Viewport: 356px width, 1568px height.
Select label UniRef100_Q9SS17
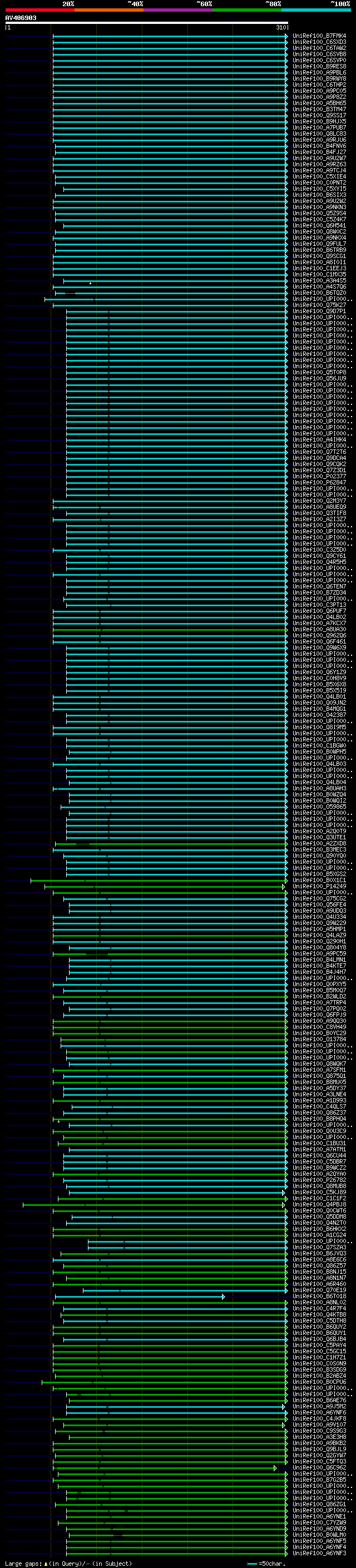[x=319, y=116]
